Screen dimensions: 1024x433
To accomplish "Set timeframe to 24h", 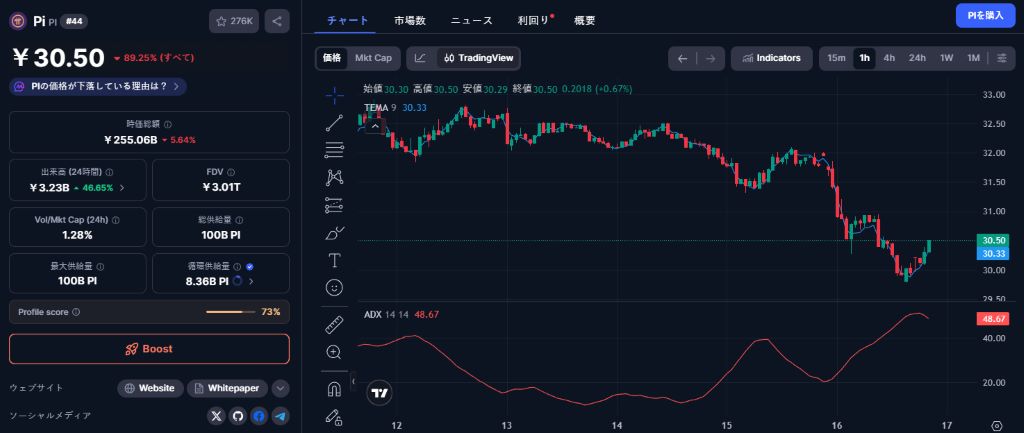I will pos(918,58).
